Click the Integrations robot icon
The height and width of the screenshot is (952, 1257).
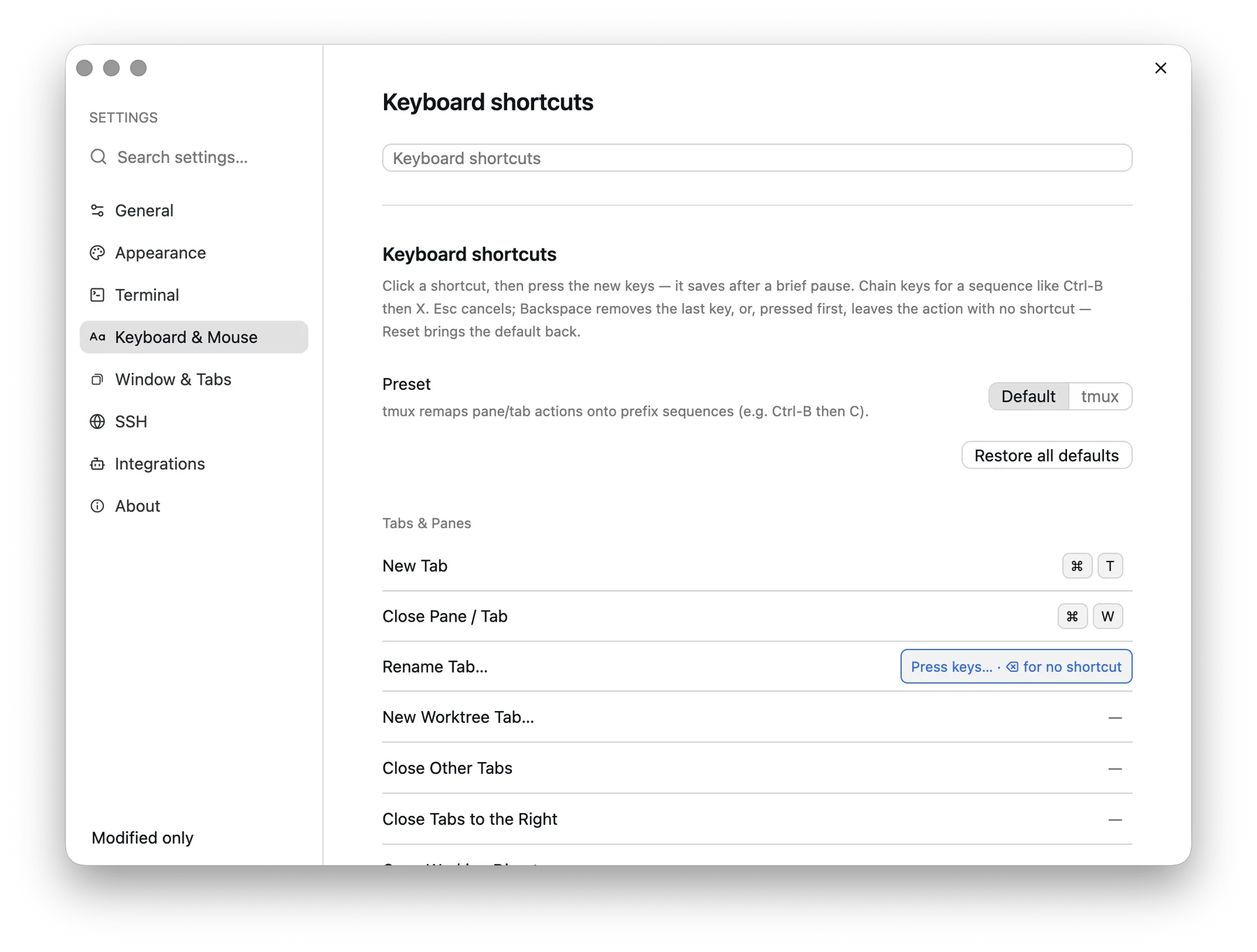[x=97, y=464]
